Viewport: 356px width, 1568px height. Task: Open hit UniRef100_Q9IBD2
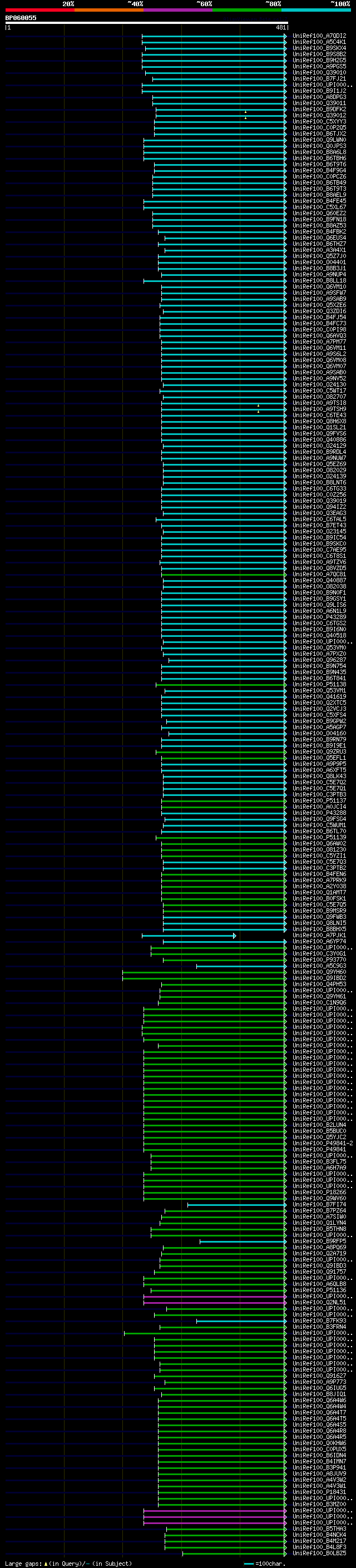point(319,978)
